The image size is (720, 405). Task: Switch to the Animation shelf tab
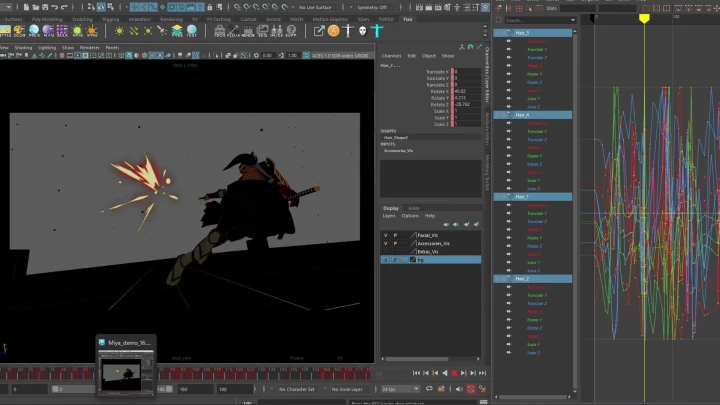click(140, 19)
